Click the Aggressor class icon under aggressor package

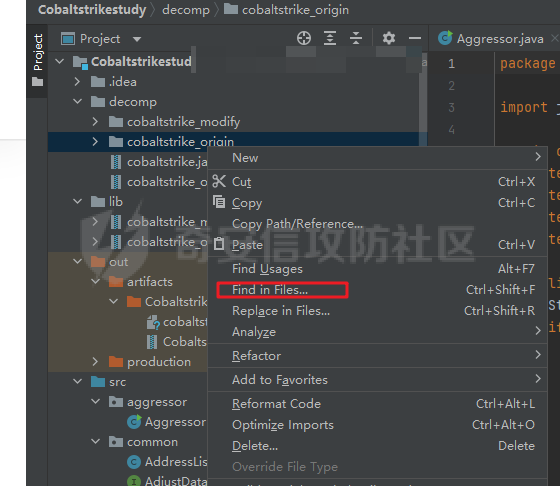134,422
